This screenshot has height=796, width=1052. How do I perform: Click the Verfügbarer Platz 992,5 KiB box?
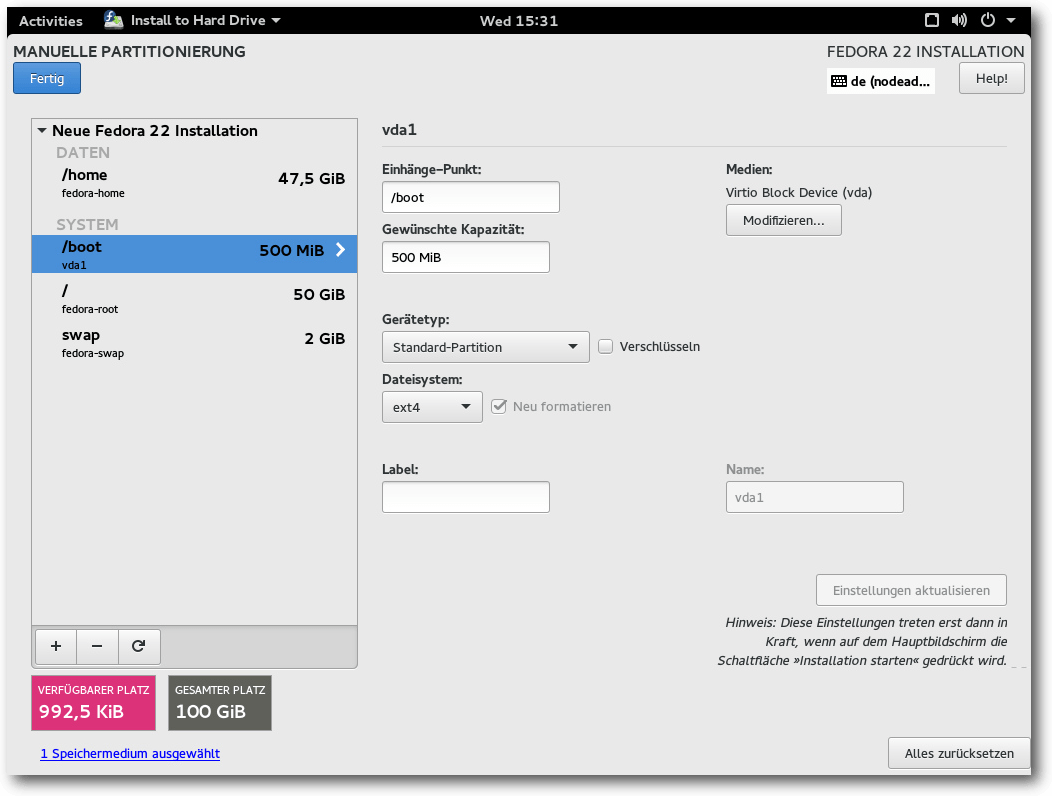(93, 703)
